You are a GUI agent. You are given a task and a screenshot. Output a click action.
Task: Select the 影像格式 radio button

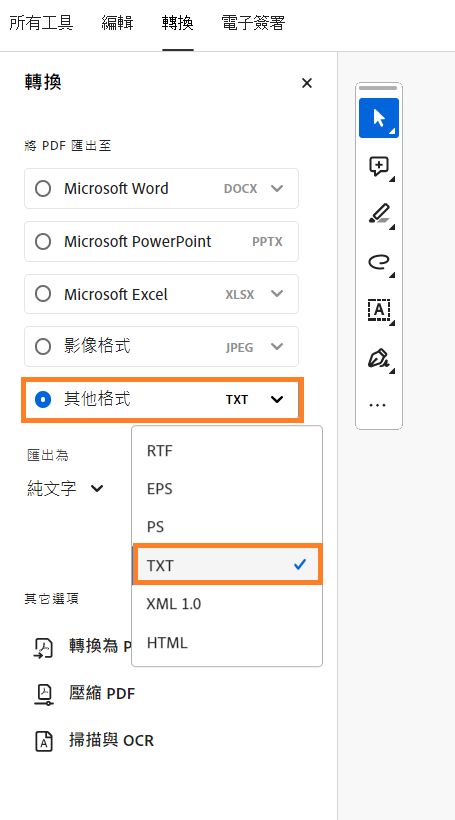43,346
